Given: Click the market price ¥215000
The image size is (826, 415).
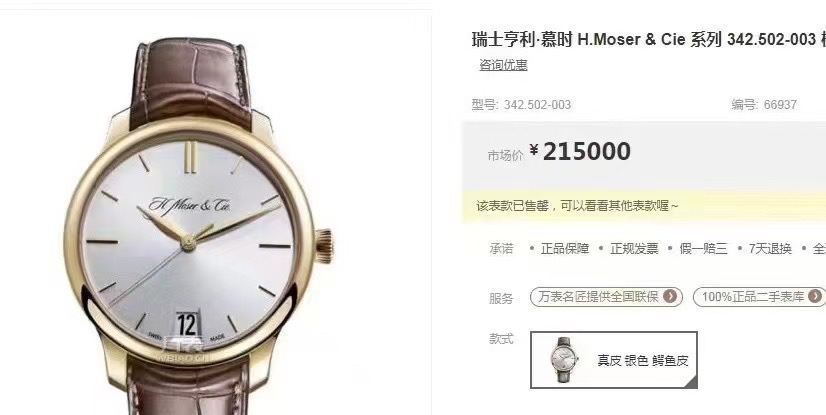Looking at the screenshot, I should click(x=580, y=152).
